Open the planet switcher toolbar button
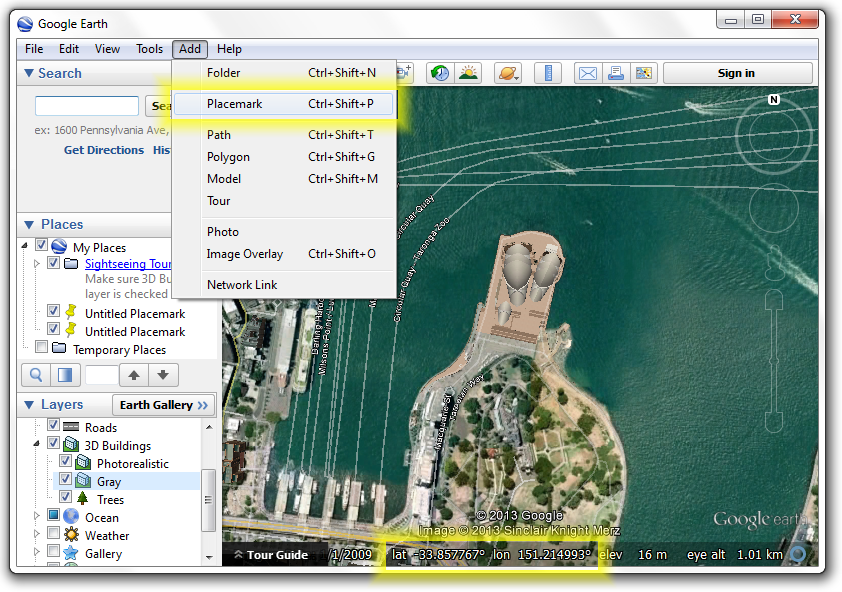Viewport: 842px width, 592px height. 508,73
